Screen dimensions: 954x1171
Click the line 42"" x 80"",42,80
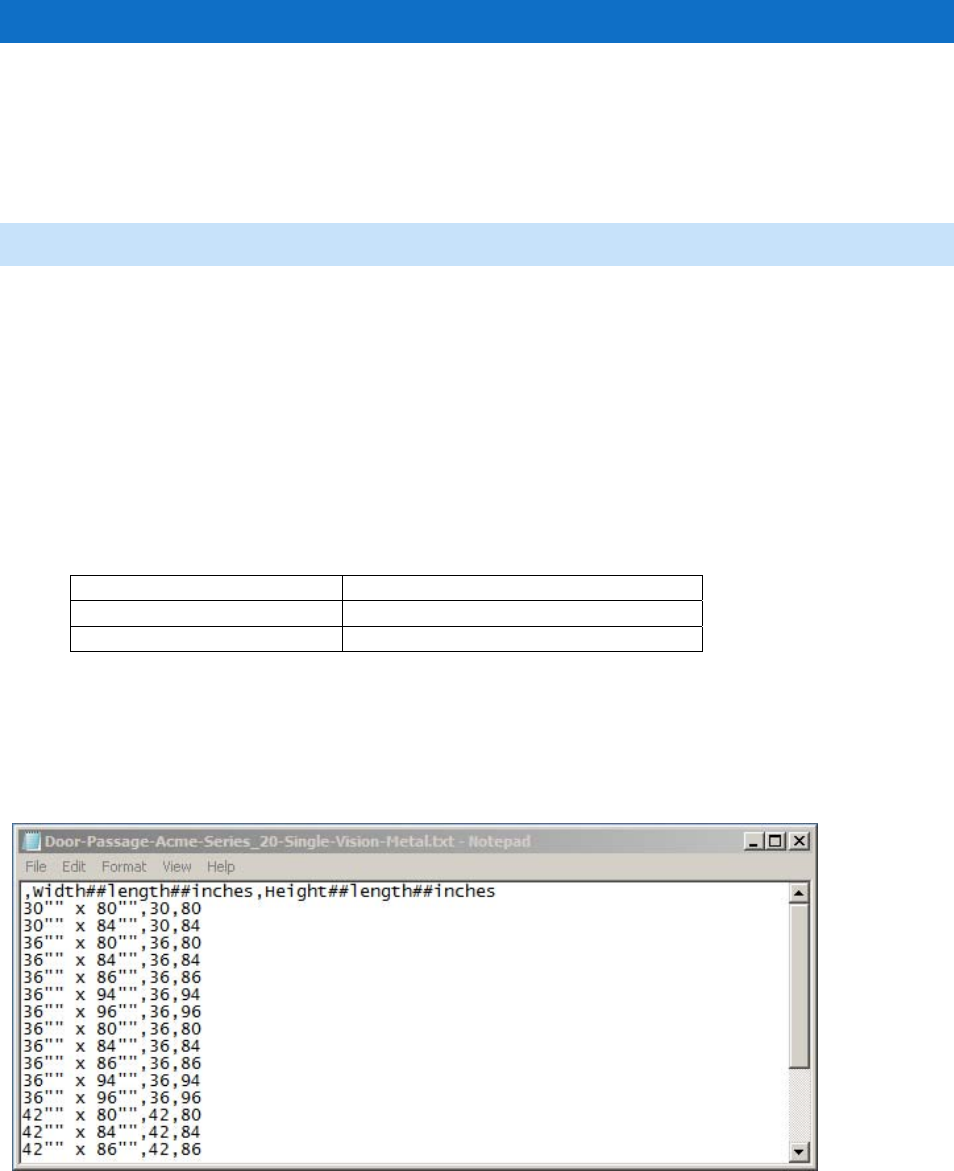pyautogui.click(x=112, y=1114)
